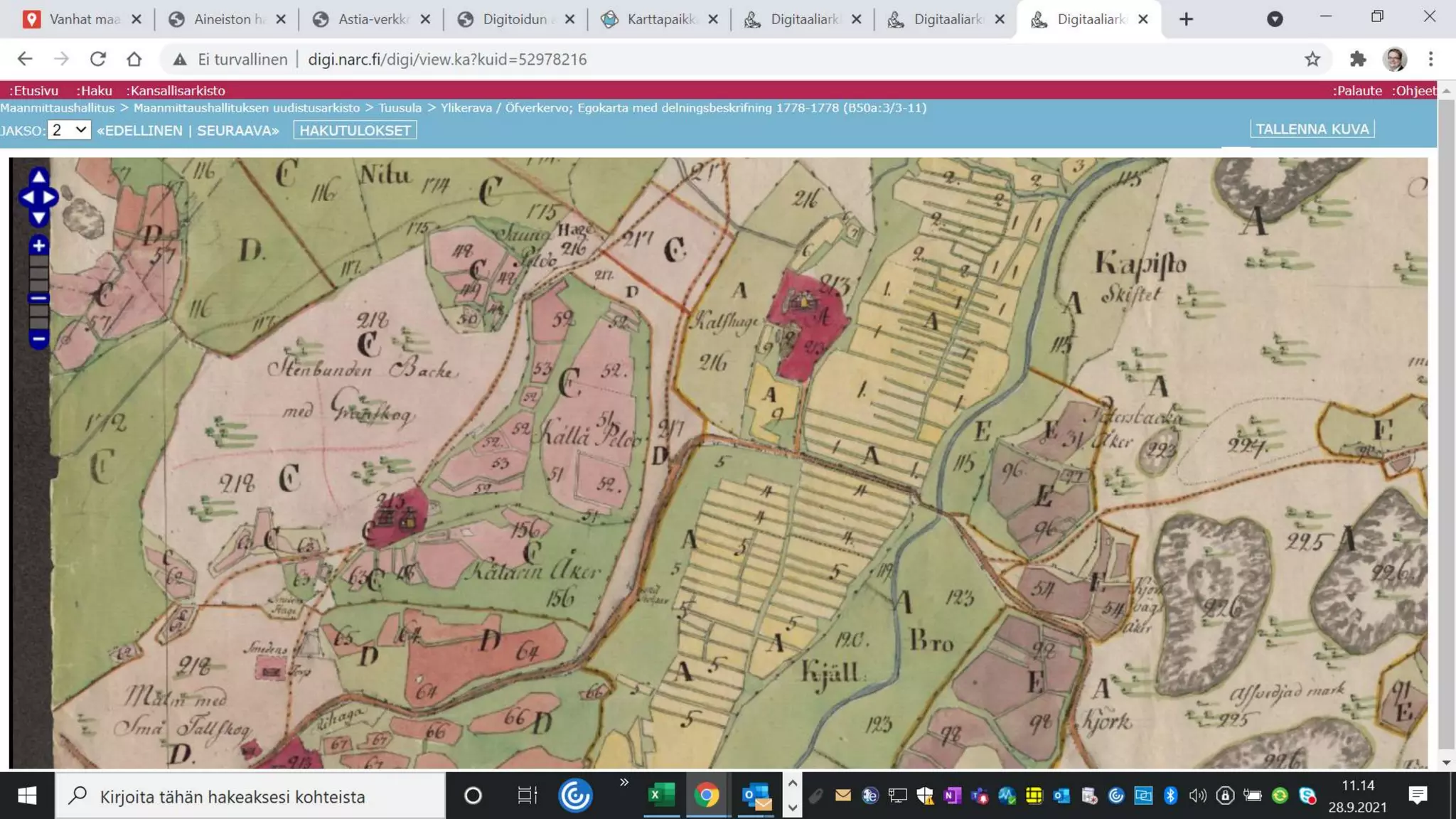Open Excel from the Windows taskbar
The image size is (1456, 819).
(x=661, y=796)
